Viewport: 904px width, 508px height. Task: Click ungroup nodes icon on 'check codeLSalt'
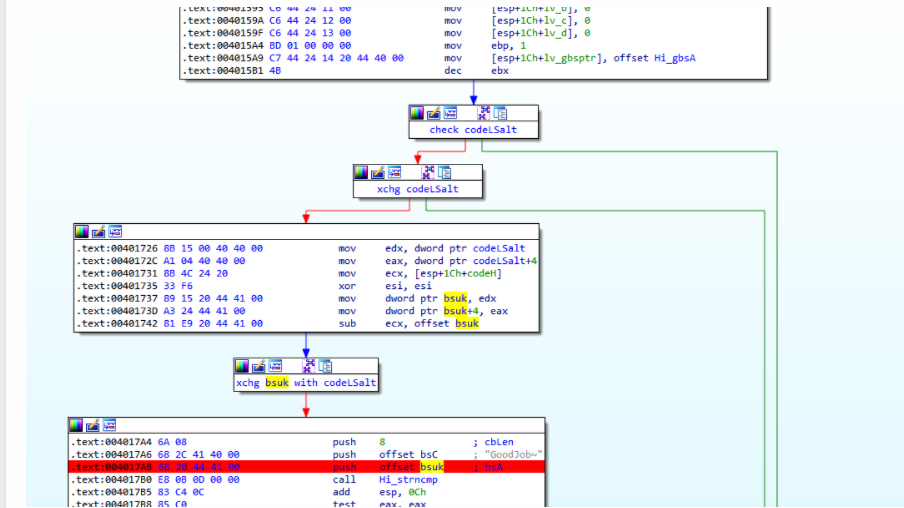pyautogui.click(x=484, y=113)
